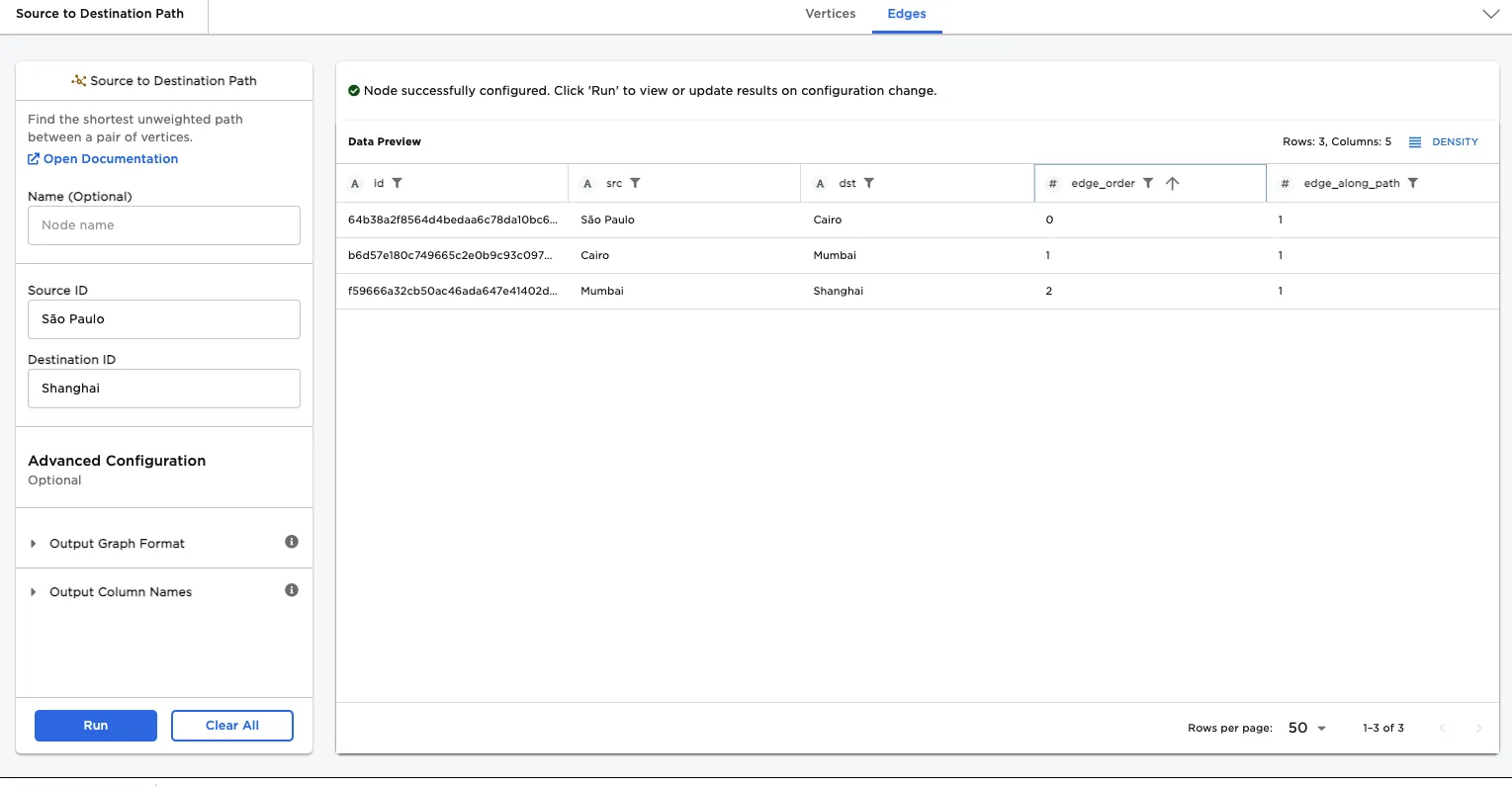
Task: Open Documentation for shortest path node
Action: [x=103, y=159]
